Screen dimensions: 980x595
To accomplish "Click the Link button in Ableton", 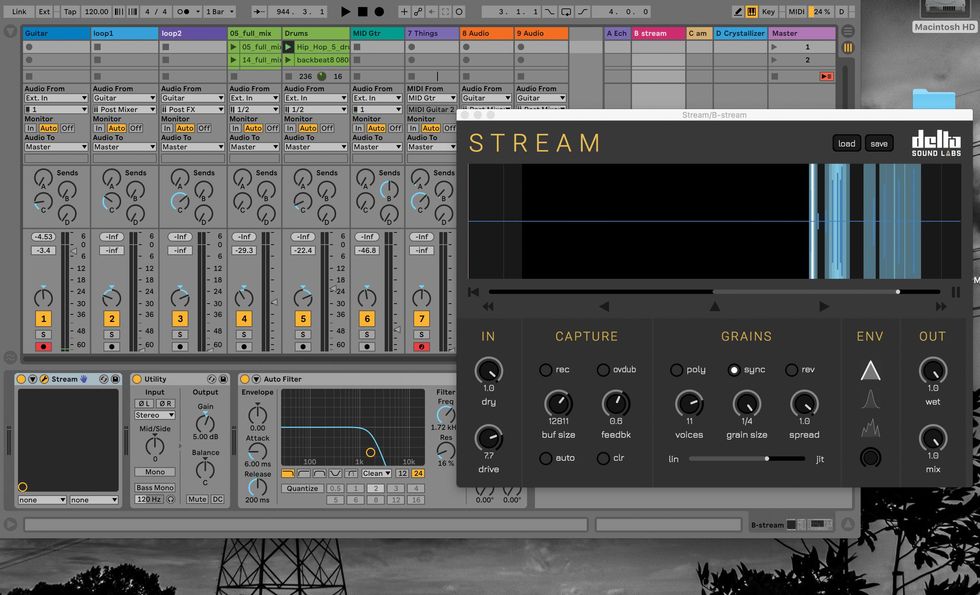I will point(19,11).
